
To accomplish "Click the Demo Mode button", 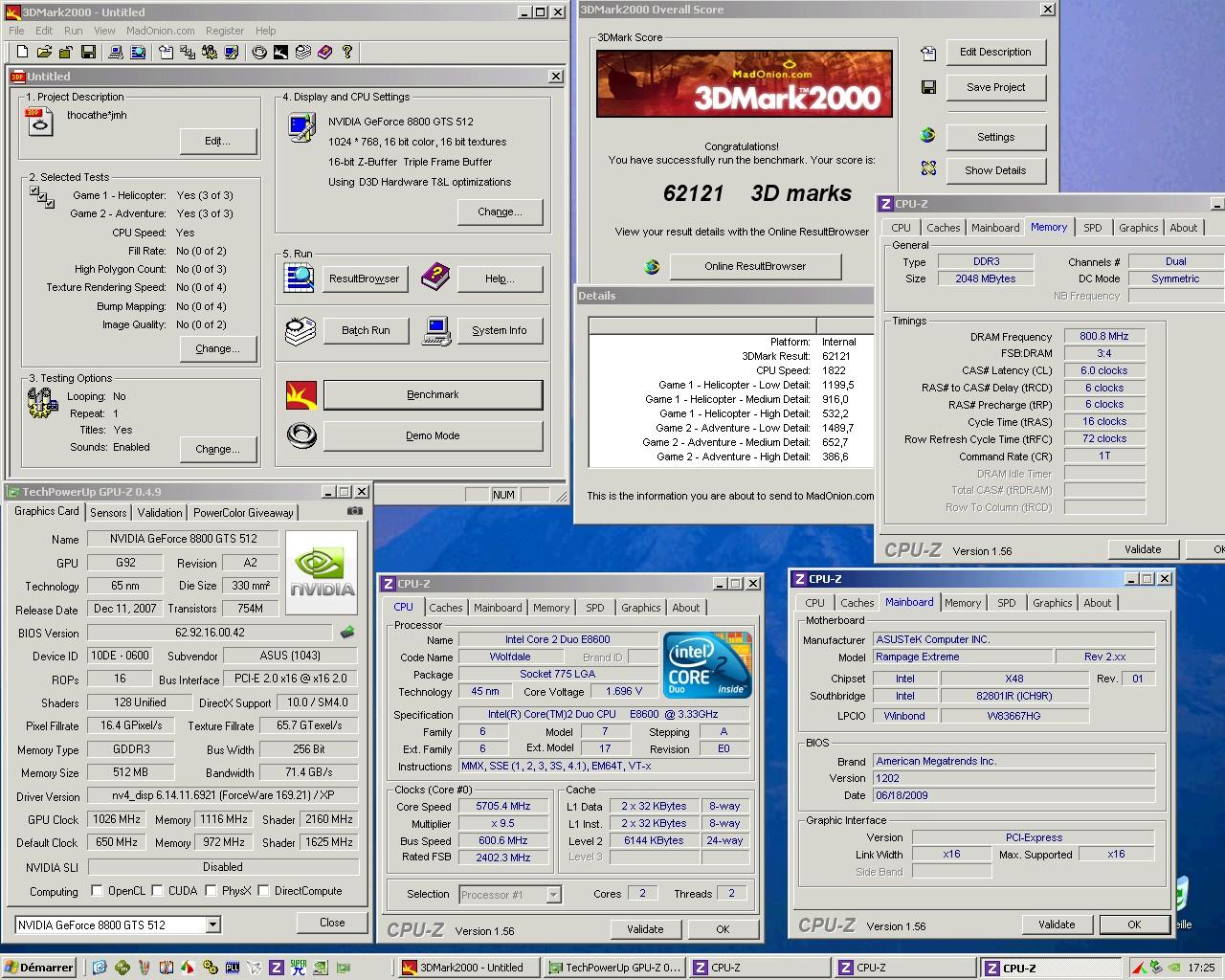I will pyautogui.click(x=433, y=435).
